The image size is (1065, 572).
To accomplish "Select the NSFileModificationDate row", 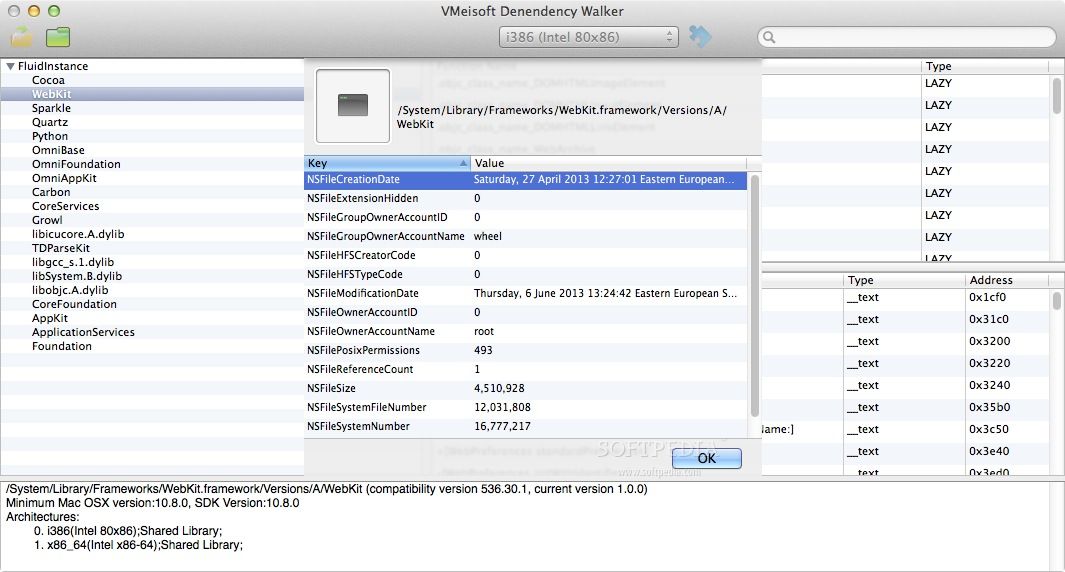I will pos(526,293).
